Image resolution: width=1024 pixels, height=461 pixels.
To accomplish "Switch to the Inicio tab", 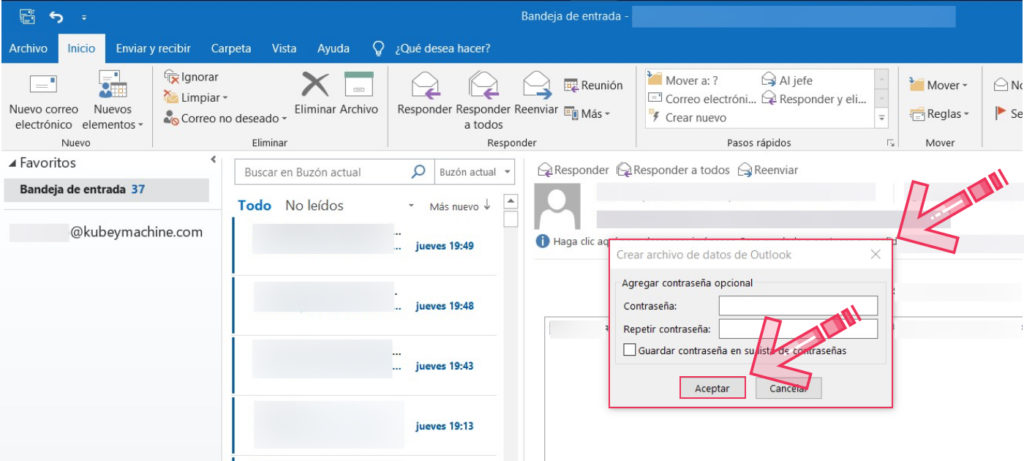I will 81,48.
